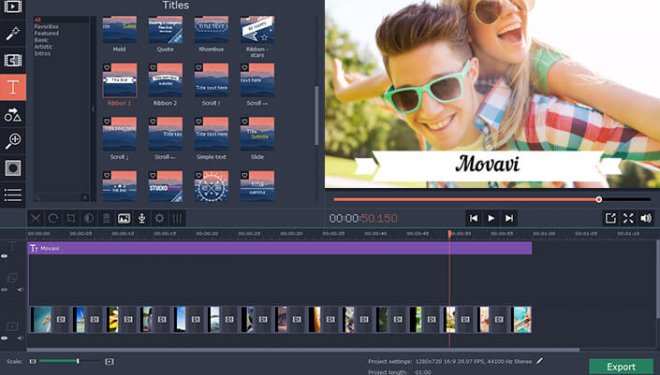The image size is (660, 375).
Task: Open the Stickers and shapes tab
Action: click(x=13, y=114)
